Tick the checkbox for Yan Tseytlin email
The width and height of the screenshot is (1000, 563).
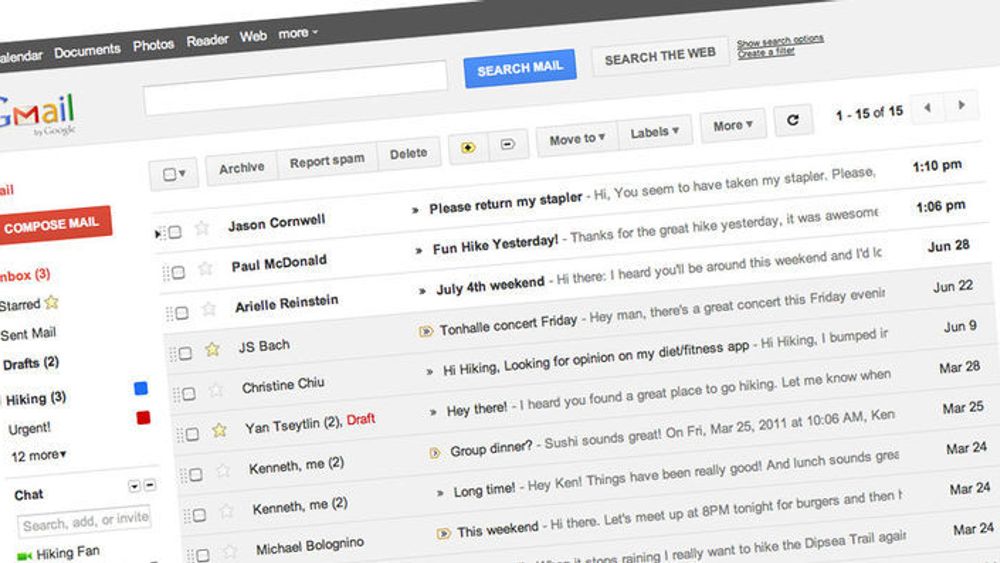pyautogui.click(x=192, y=434)
